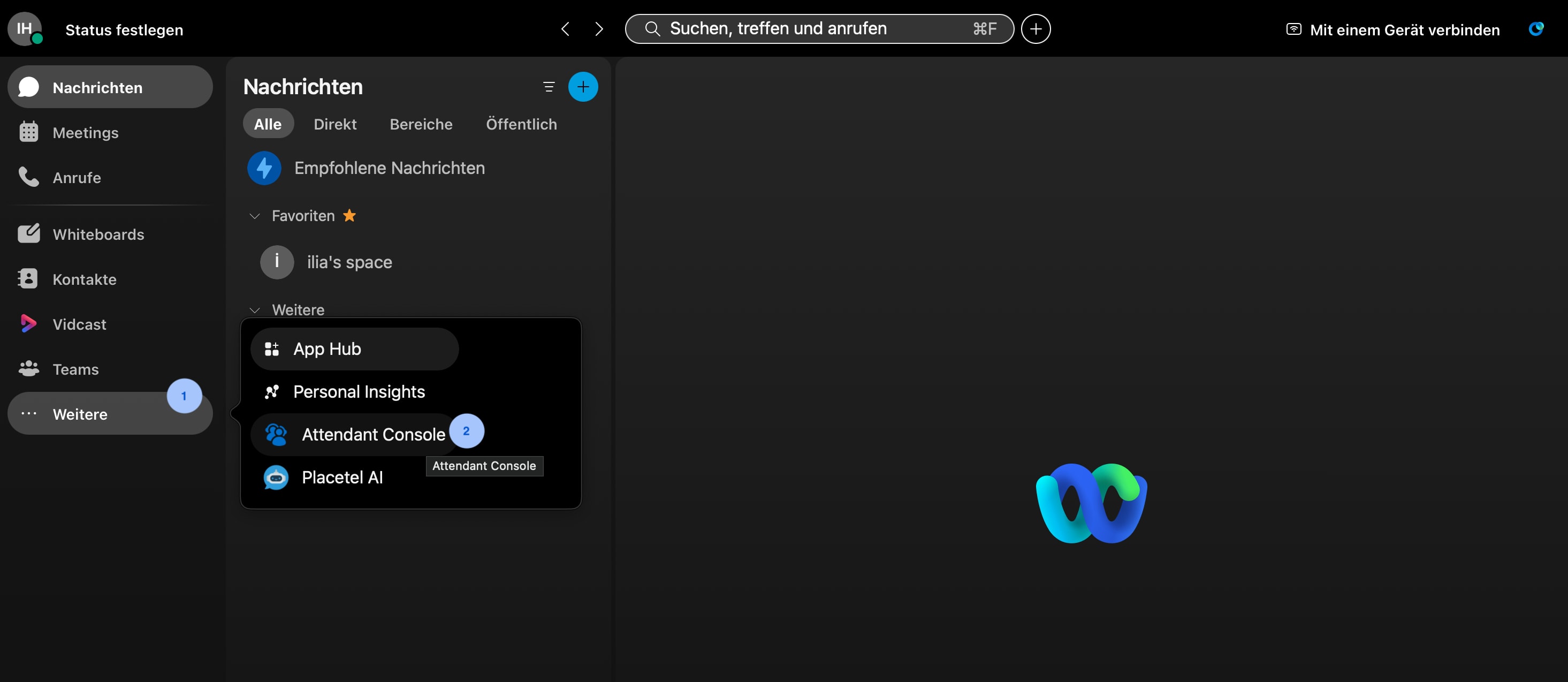Viewport: 1568px width, 682px height.
Task: Open the message filter list icon
Action: coord(549,87)
